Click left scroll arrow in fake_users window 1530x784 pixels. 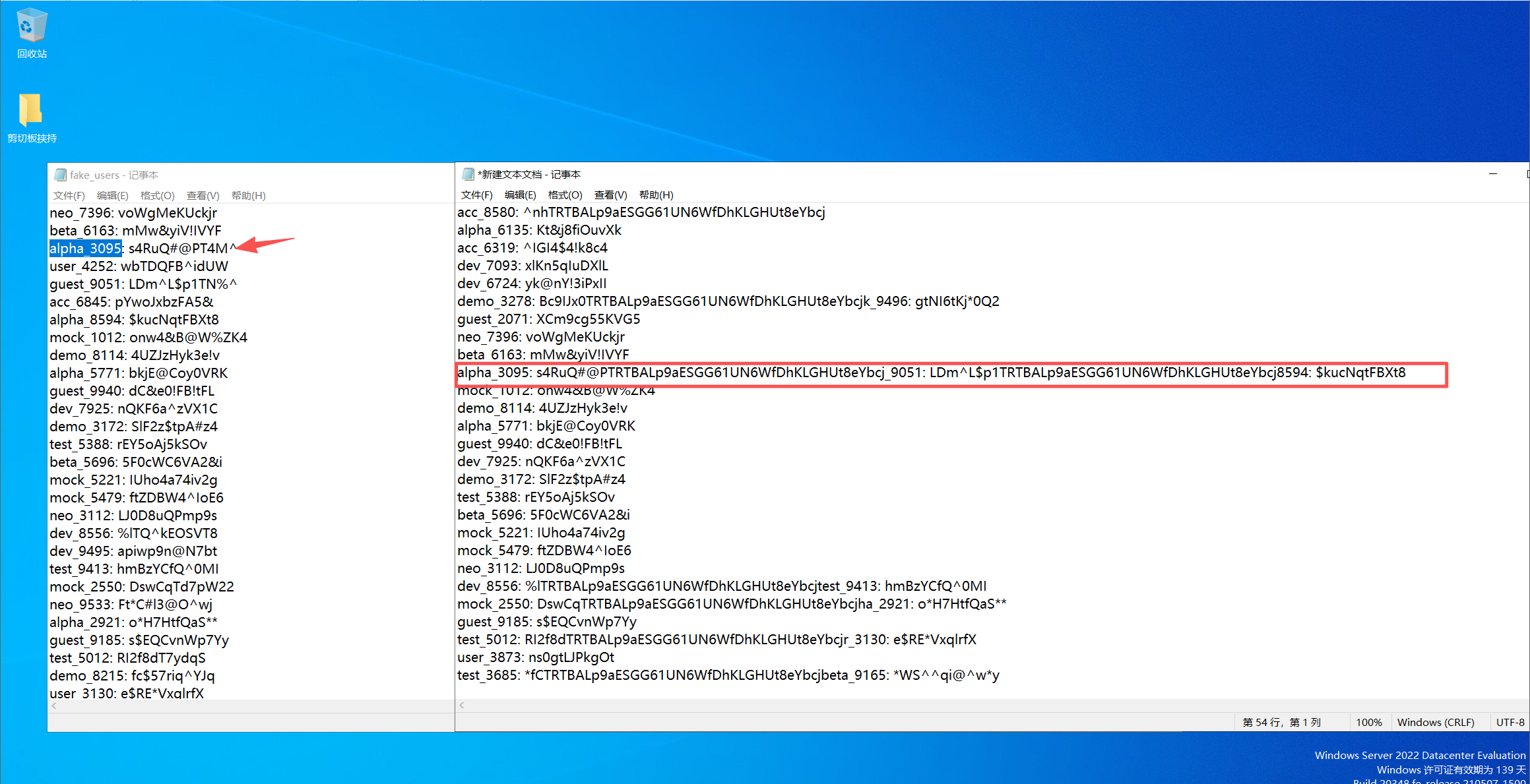pos(54,706)
